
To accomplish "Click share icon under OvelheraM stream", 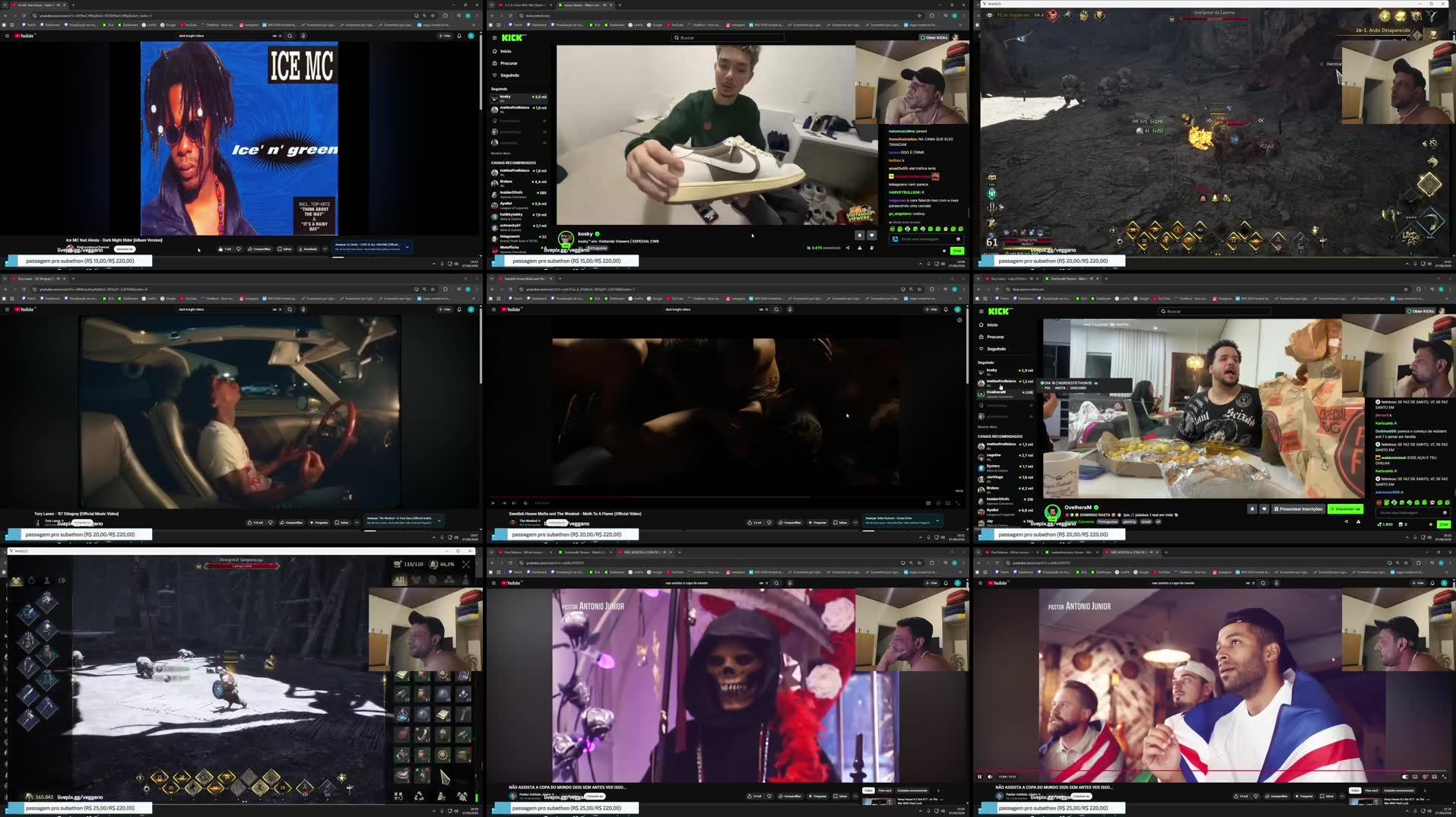I will tap(1347, 521).
